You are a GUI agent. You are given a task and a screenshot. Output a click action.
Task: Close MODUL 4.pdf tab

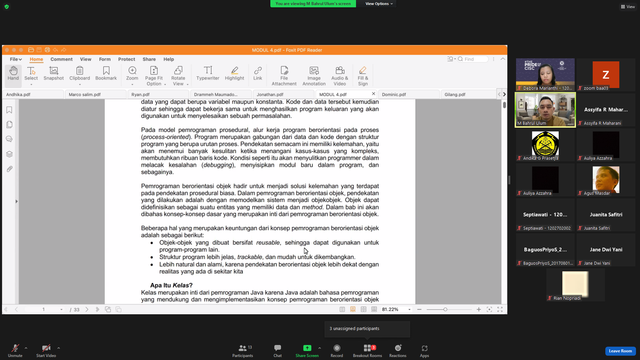pos(373,94)
